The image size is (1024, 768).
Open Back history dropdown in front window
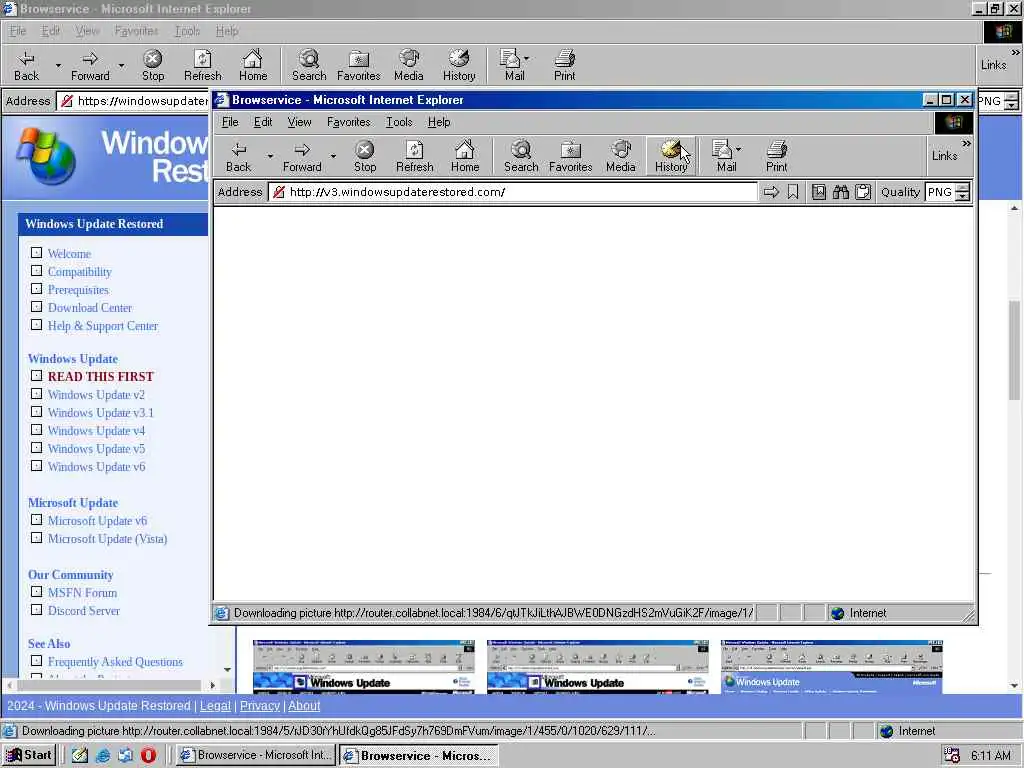coord(270,157)
